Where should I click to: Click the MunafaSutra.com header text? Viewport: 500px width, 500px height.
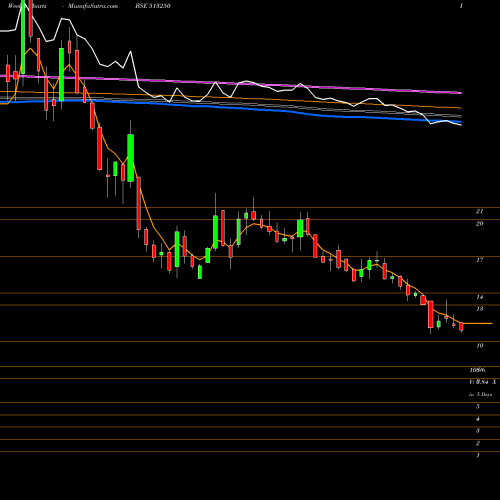[93, 6]
